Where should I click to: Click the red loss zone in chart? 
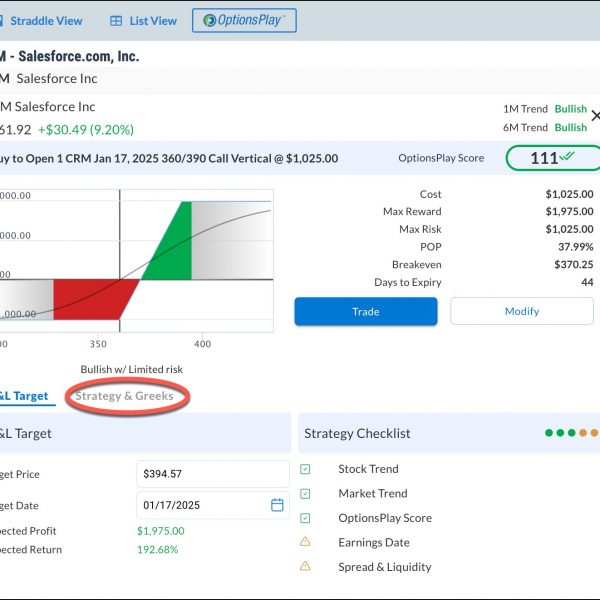tap(92, 299)
